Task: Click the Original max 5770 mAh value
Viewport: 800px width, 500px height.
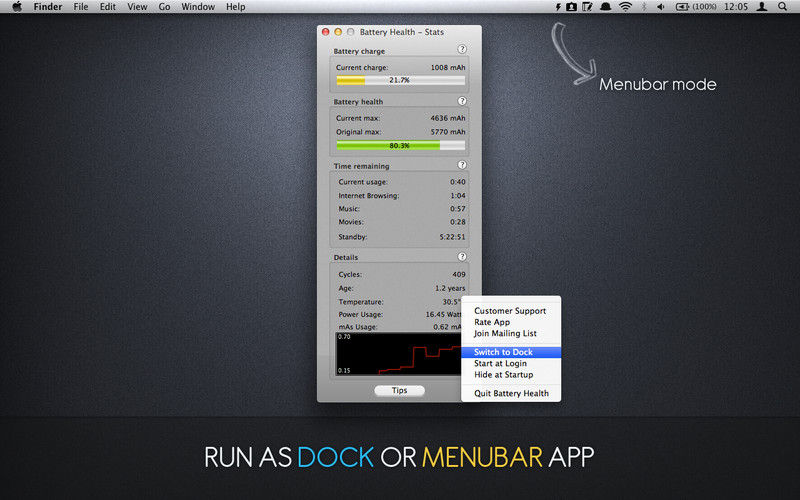Action: click(x=448, y=132)
